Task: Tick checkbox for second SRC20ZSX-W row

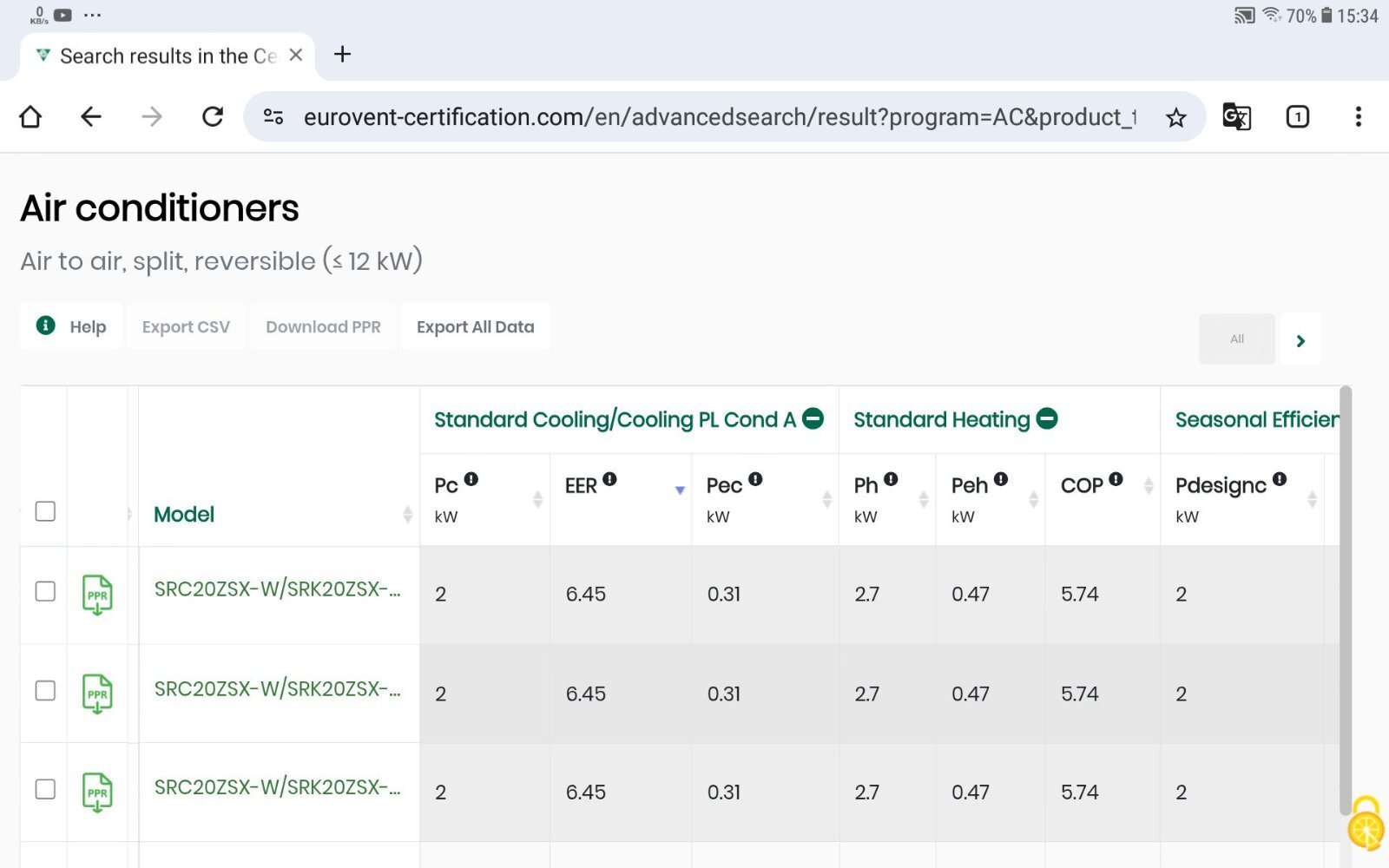Action: [x=45, y=690]
